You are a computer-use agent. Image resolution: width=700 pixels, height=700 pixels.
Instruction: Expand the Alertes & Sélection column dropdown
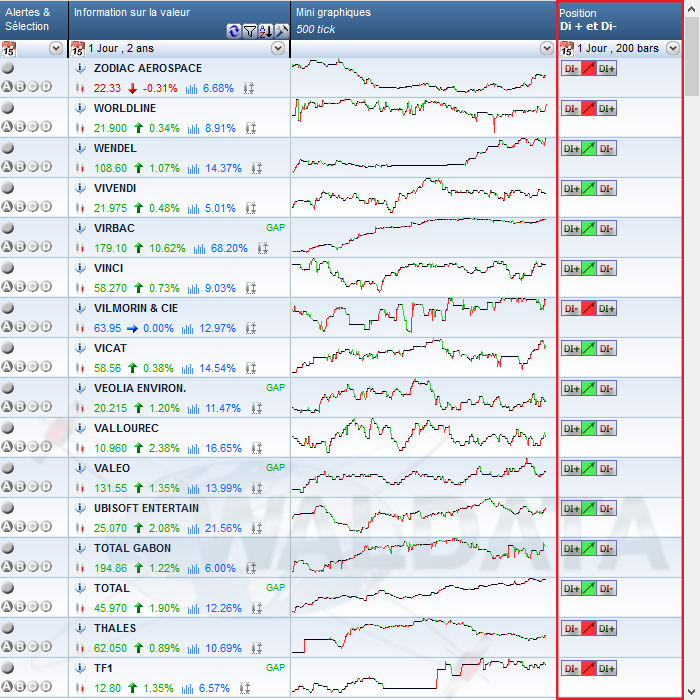click(x=56, y=48)
